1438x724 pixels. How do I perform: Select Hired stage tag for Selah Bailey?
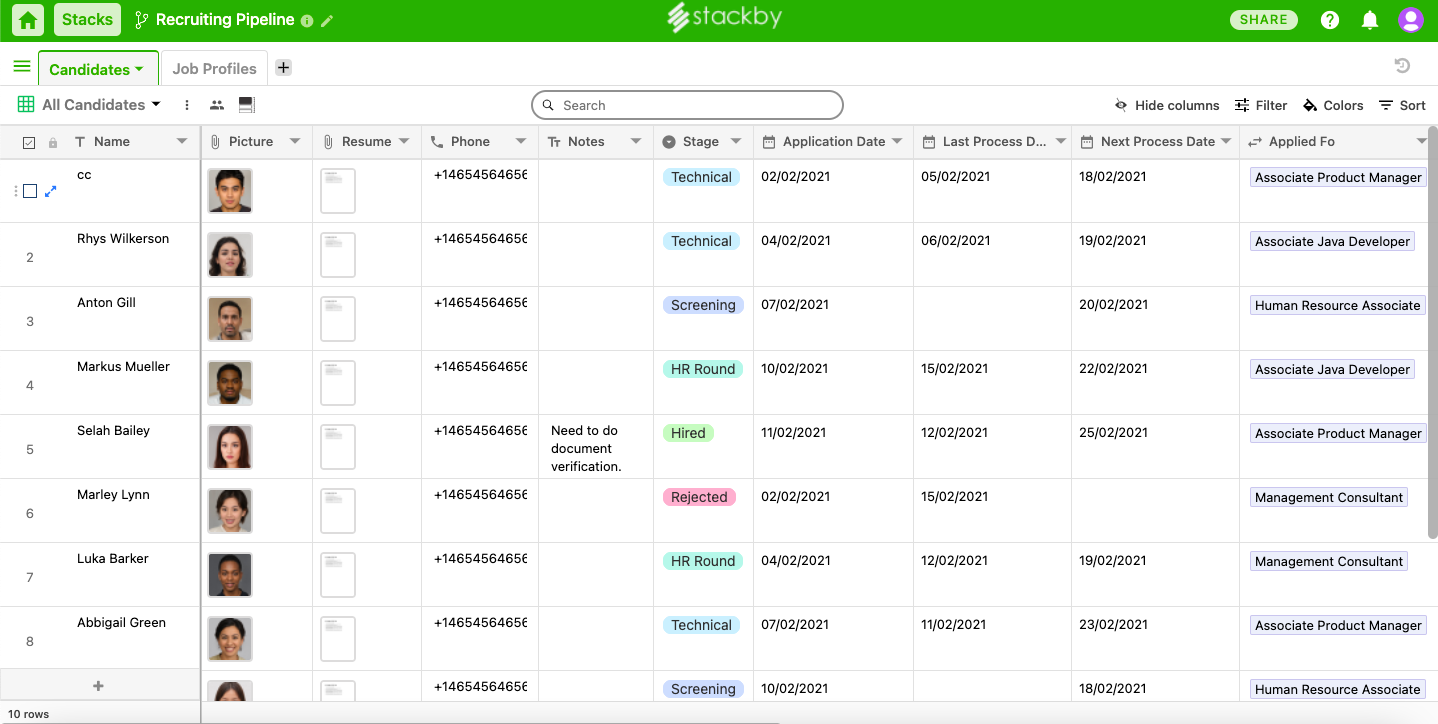(688, 433)
